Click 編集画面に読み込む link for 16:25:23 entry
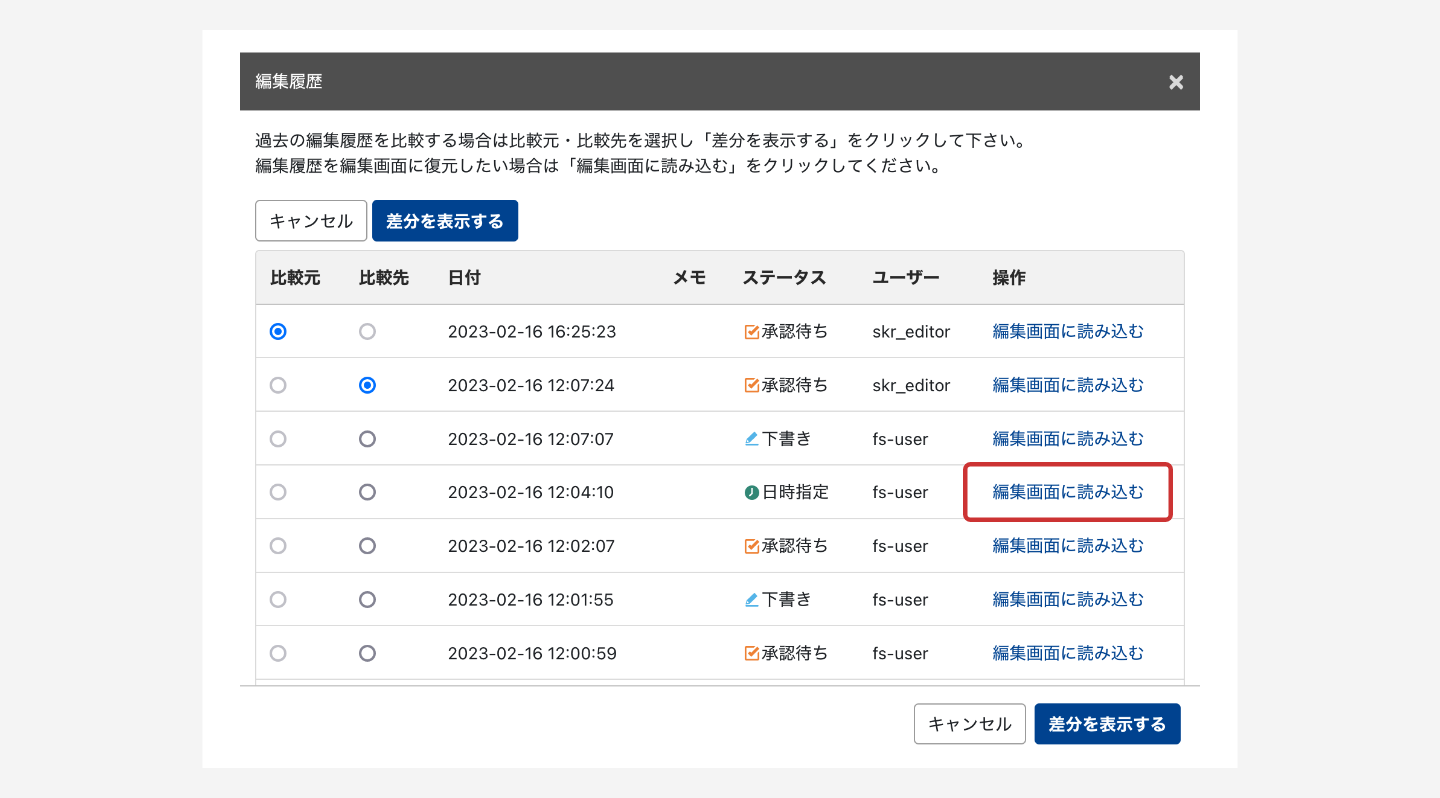The width and height of the screenshot is (1440, 798). [1067, 332]
